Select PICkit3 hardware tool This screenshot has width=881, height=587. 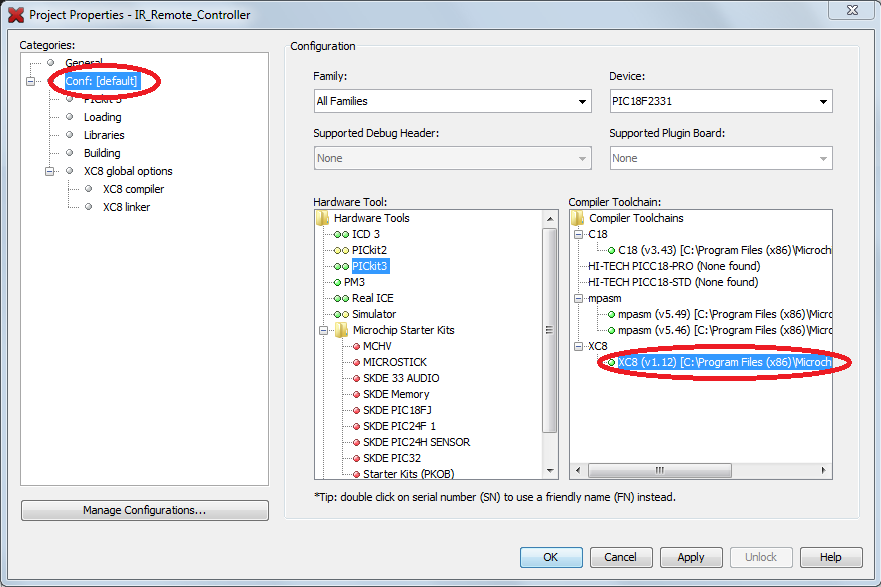370,266
